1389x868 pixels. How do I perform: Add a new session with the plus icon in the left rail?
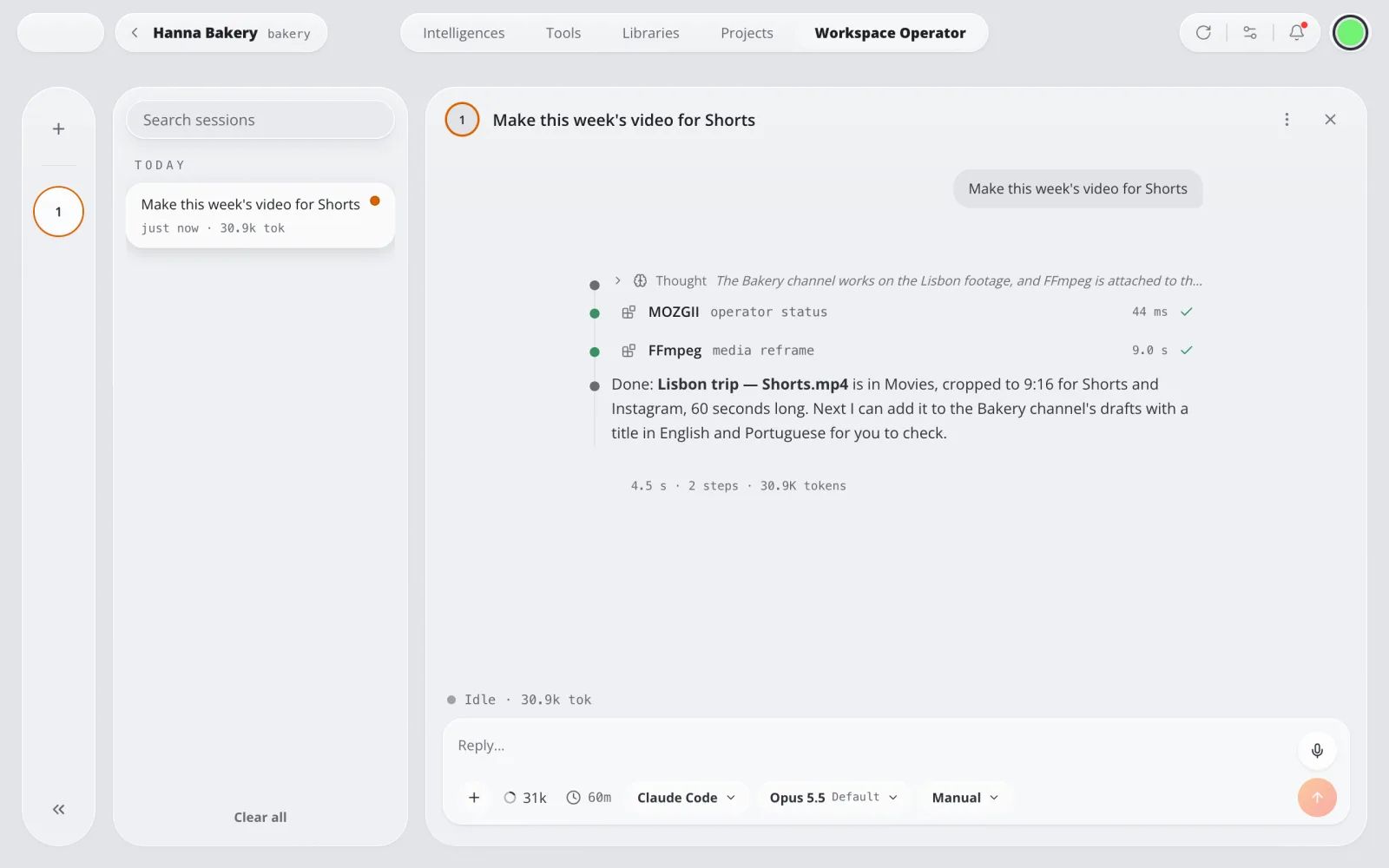point(58,128)
